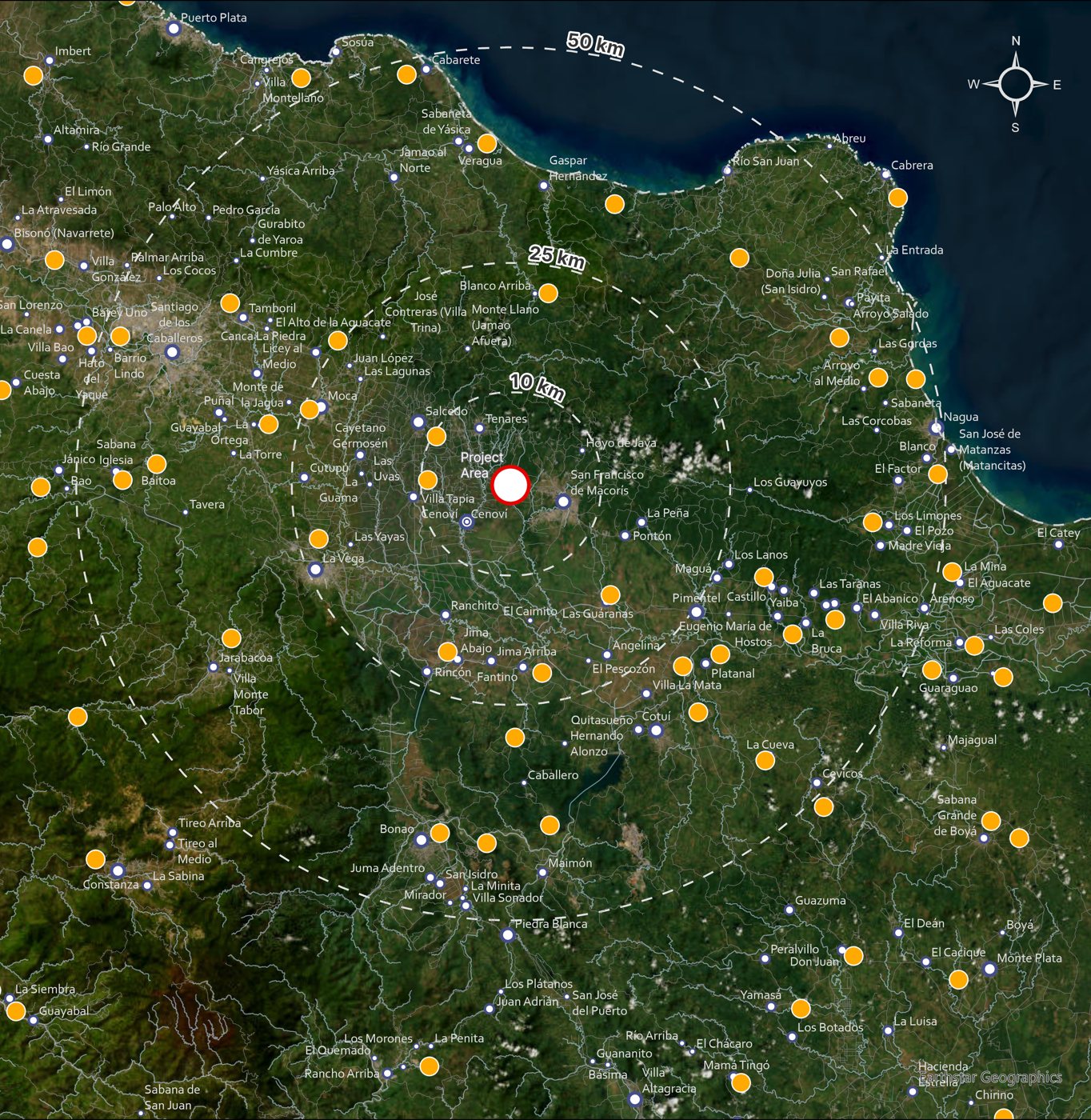The height and width of the screenshot is (1120, 1091).
Task: Click the "Gaspar Hernández" place label
Action: coord(577,168)
